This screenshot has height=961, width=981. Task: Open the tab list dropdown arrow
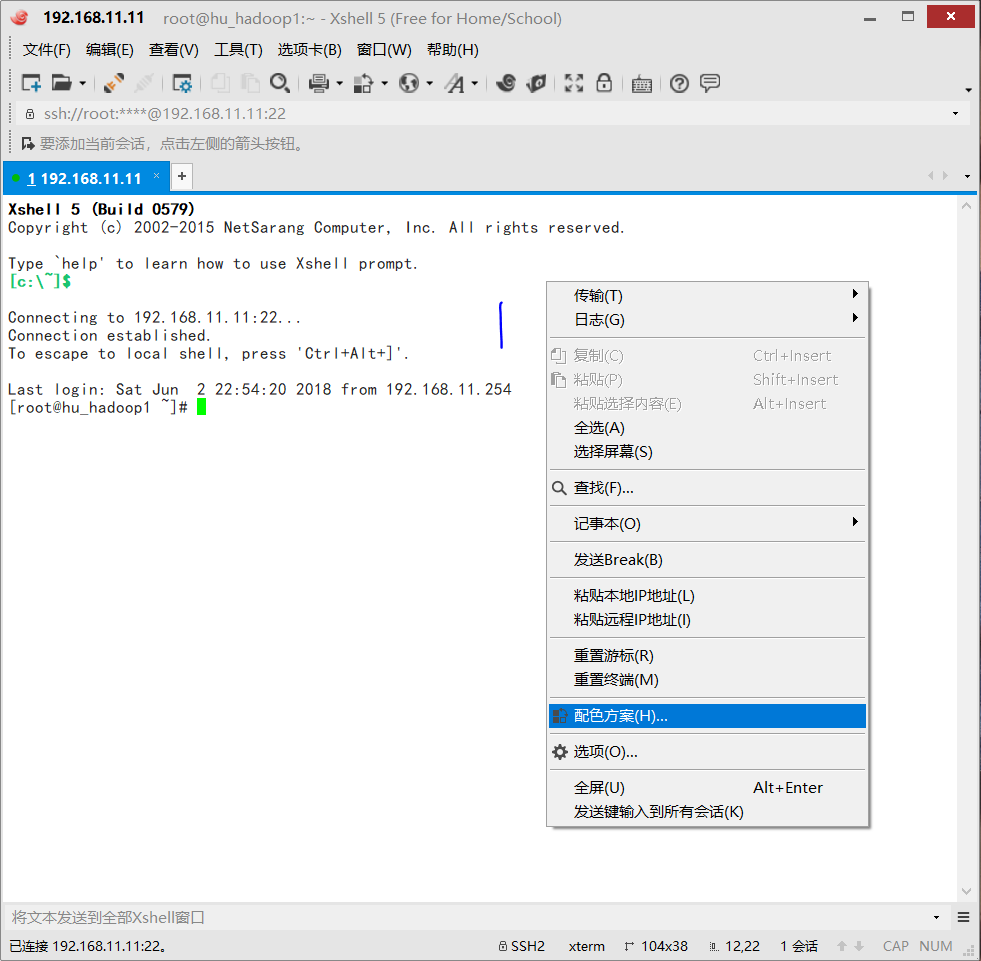[967, 176]
